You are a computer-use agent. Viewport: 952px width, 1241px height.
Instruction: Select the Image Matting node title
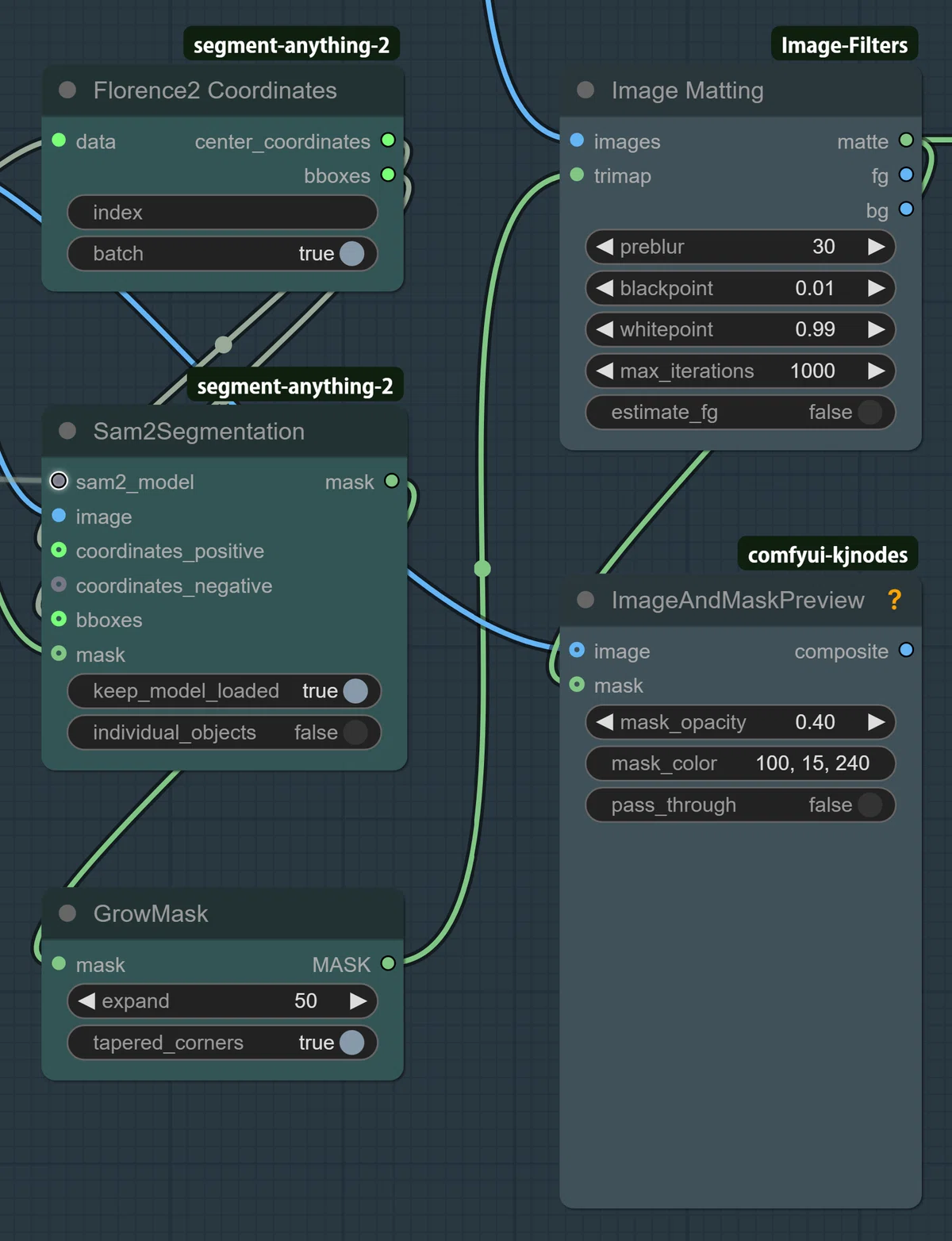[x=687, y=90]
